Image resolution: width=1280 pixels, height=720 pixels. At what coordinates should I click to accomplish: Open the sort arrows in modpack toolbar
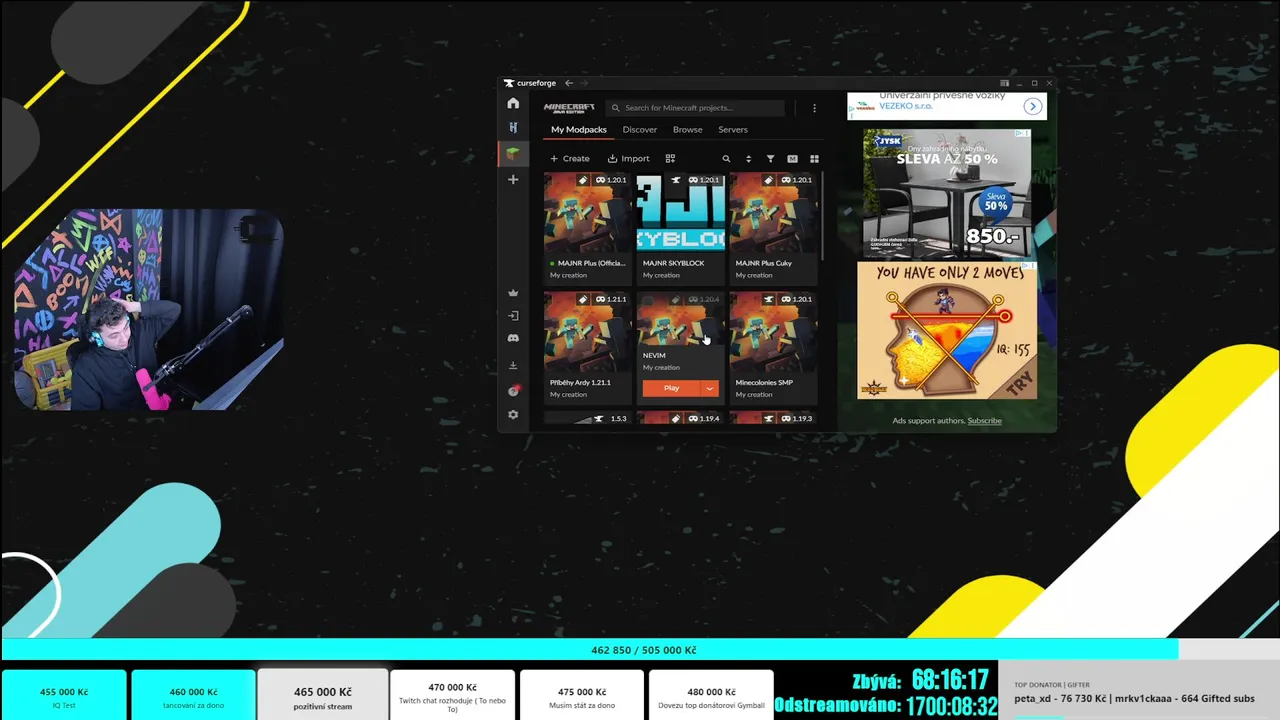click(748, 158)
